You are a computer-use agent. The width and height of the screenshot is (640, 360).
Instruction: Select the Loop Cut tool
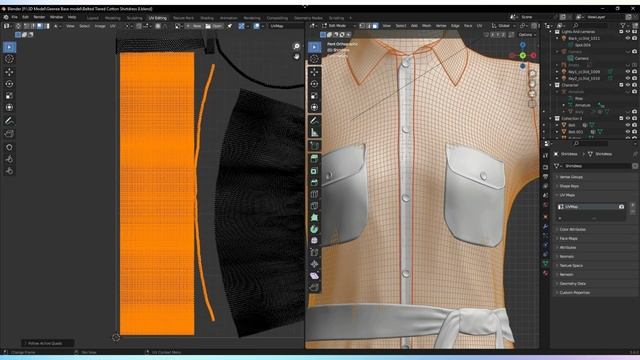click(314, 194)
